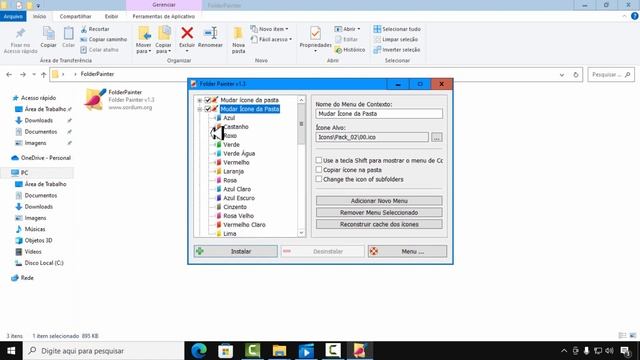
Task: Enable Use a tecla Shift checkbox
Action: coord(319,160)
